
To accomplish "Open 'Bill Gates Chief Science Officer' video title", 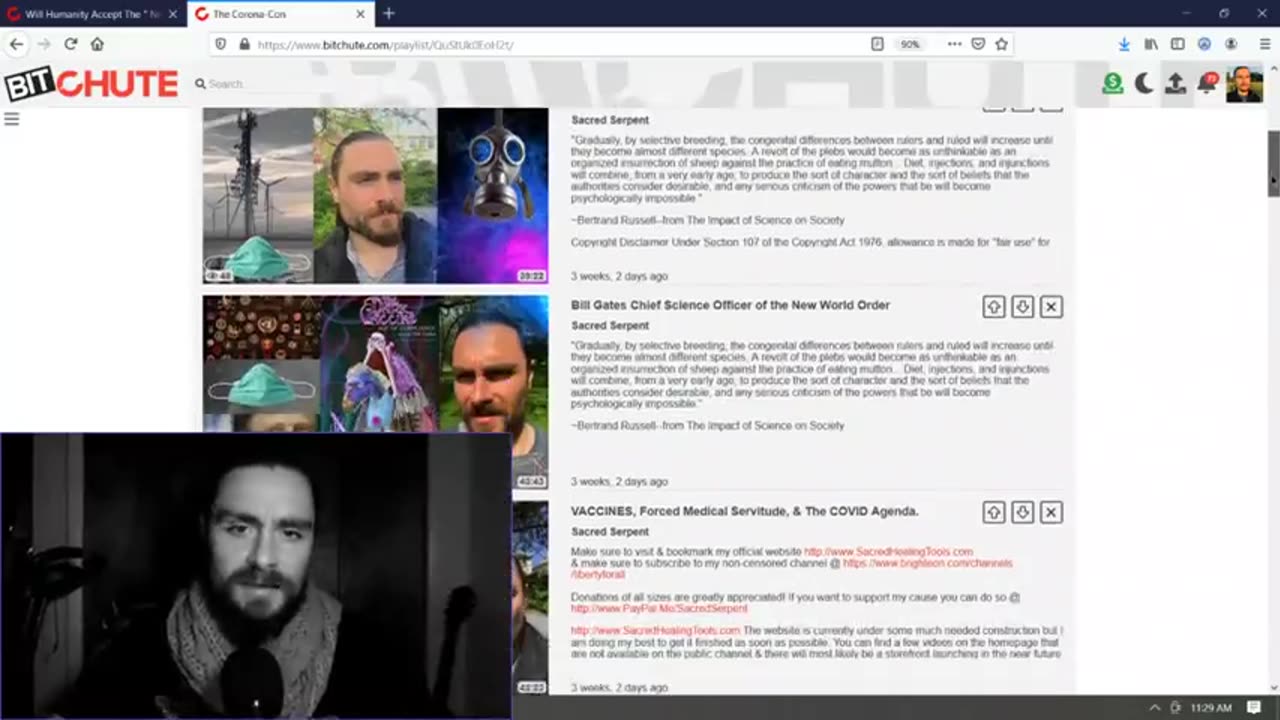I will click(730, 305).
